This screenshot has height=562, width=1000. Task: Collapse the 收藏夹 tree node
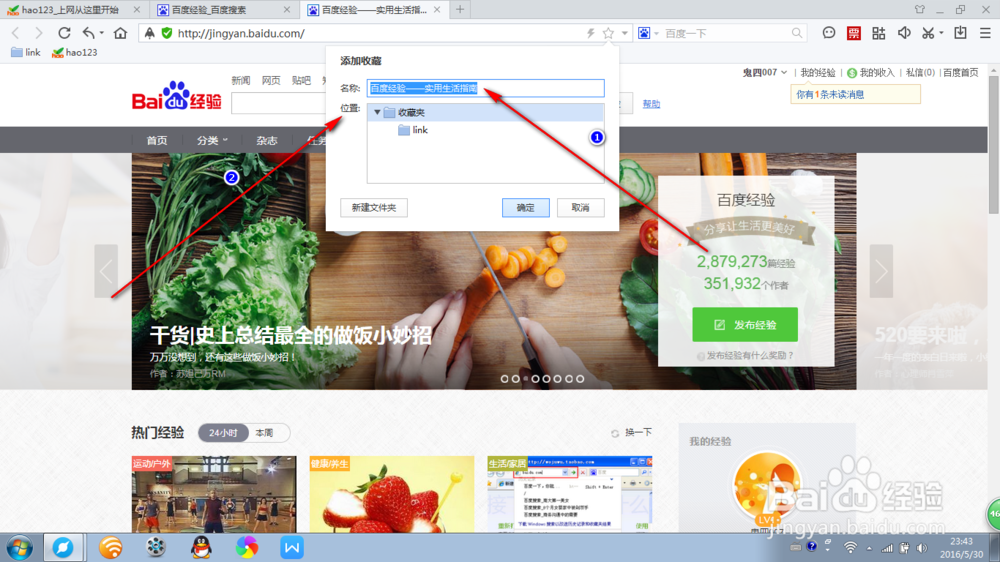click(377, 112)
